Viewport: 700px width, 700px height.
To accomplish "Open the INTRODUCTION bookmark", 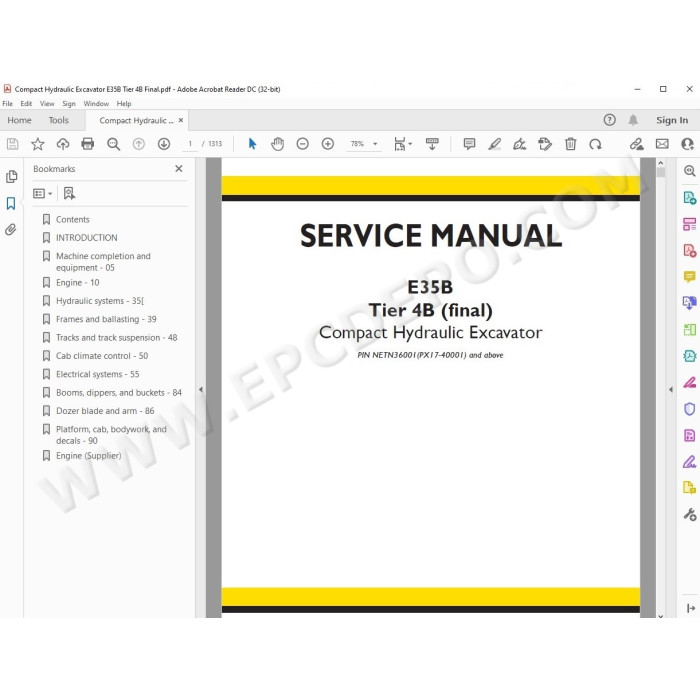I will (87, 238).
